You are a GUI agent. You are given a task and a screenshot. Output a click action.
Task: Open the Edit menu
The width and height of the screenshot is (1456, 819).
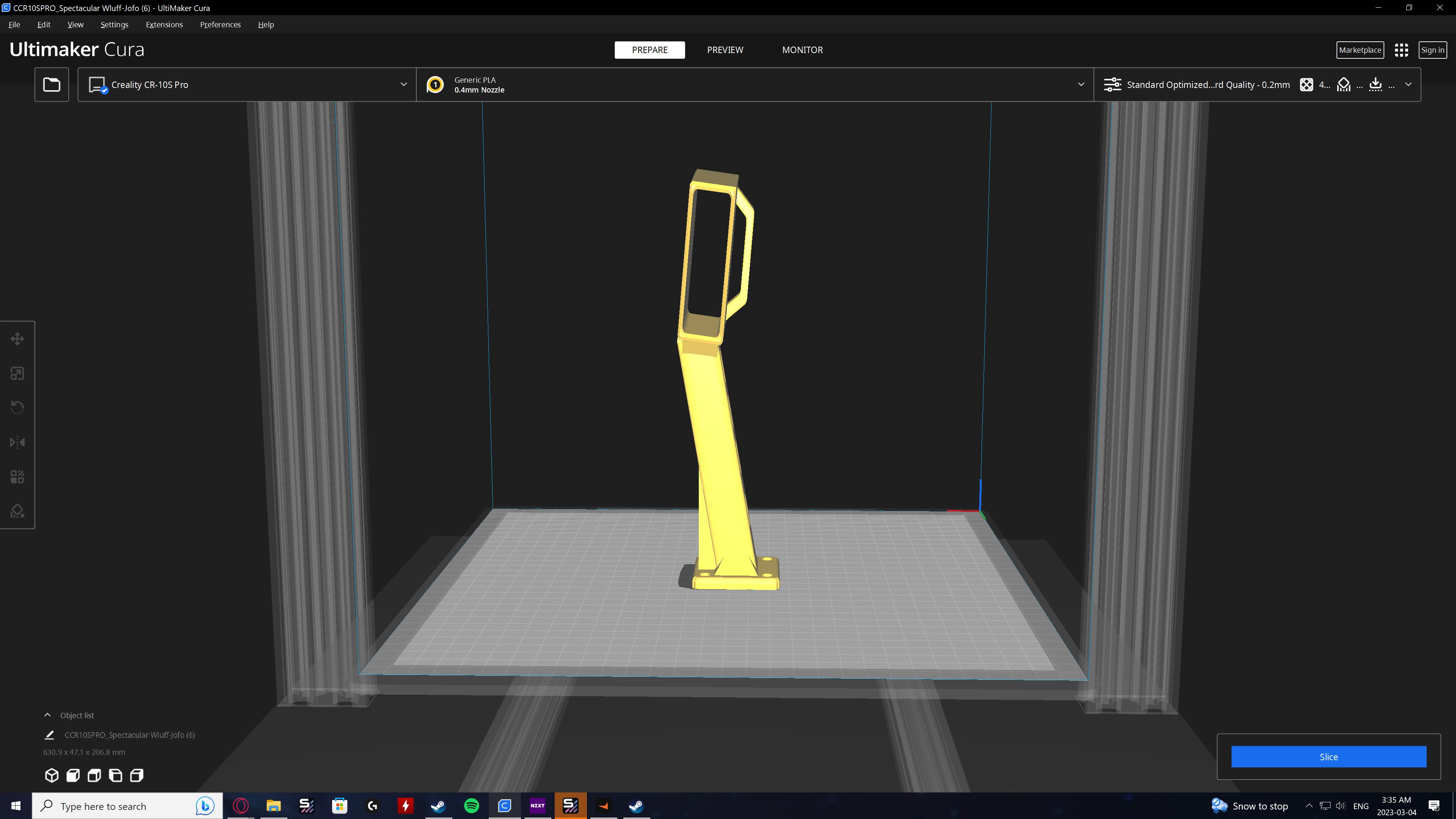tap(44, 25)
